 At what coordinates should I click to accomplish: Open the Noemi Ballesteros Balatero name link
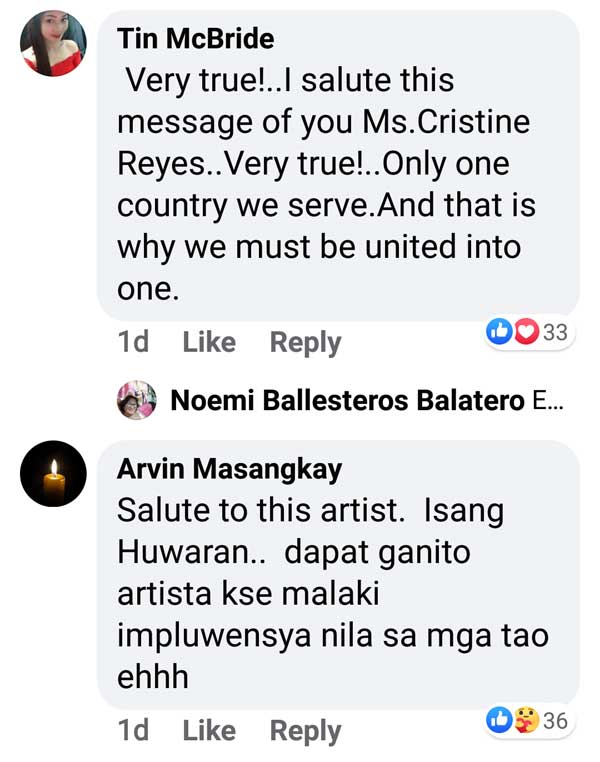[347, 400]
